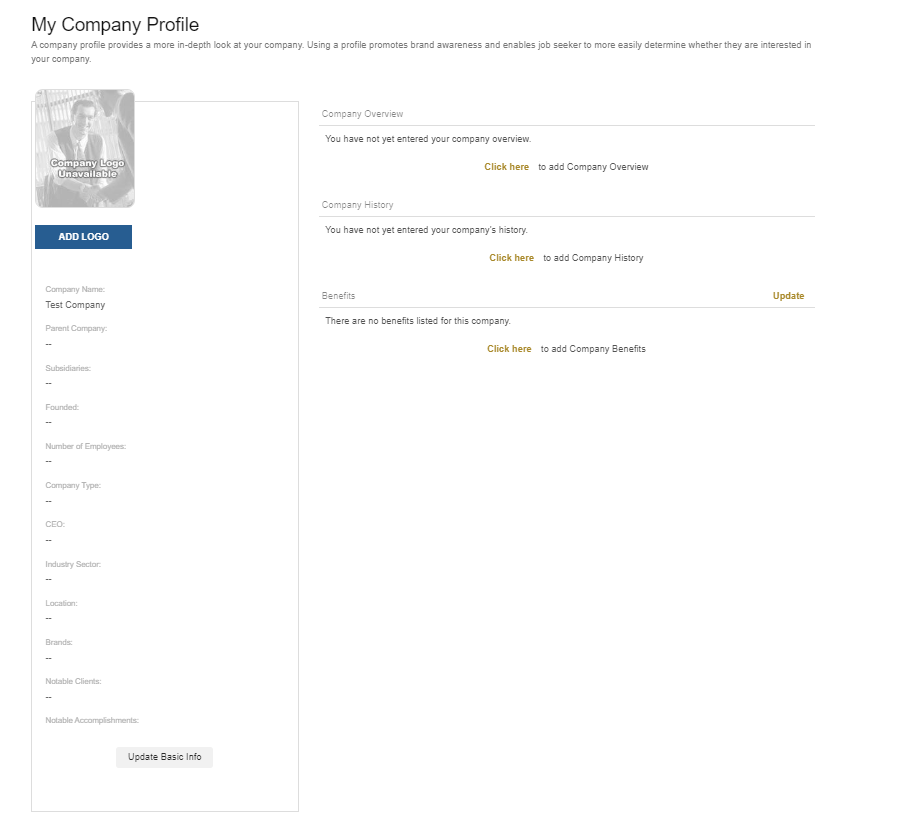Click the Company Name field label

(x=75, y=290)
